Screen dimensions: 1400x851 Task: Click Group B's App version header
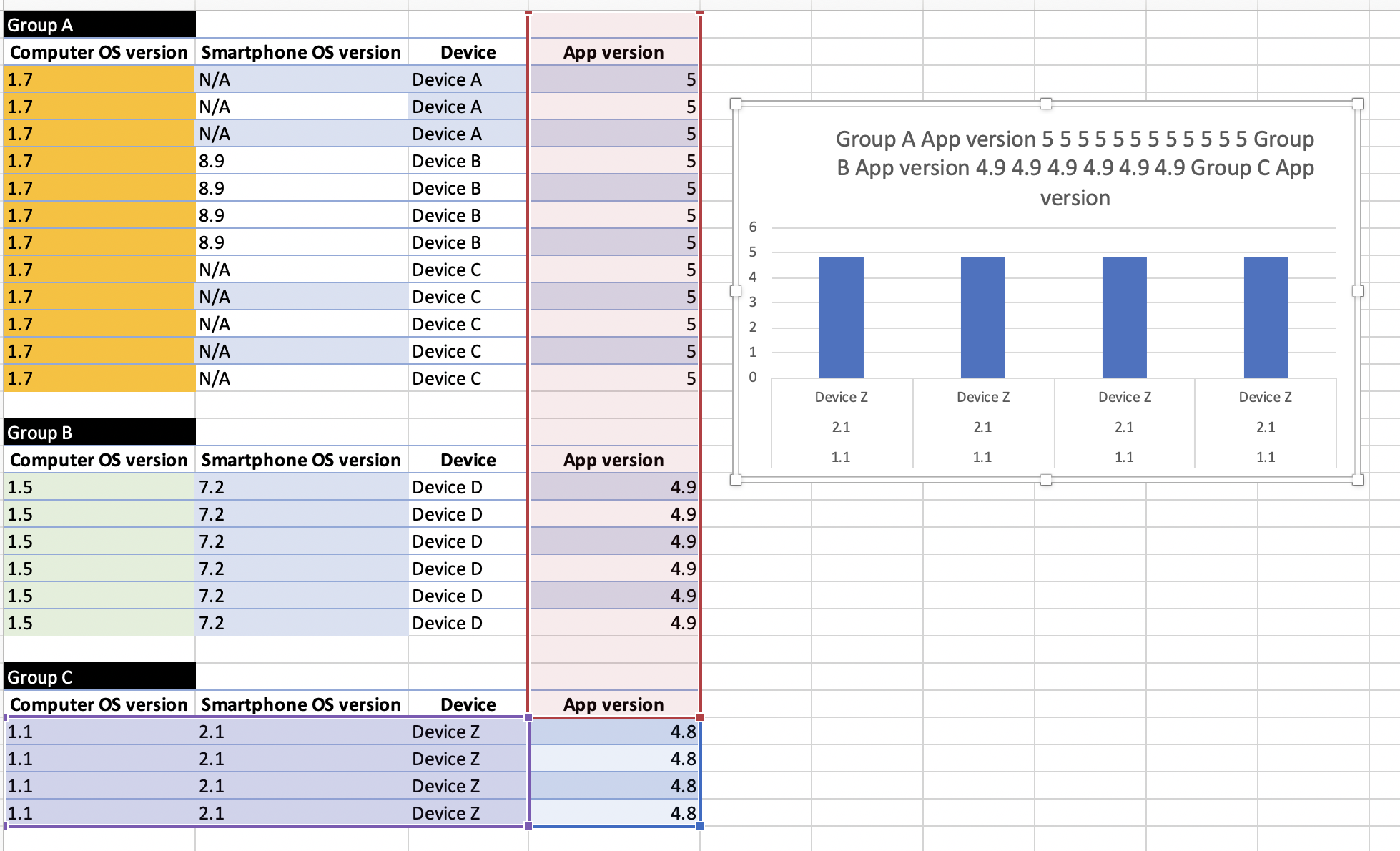(613, 460)
